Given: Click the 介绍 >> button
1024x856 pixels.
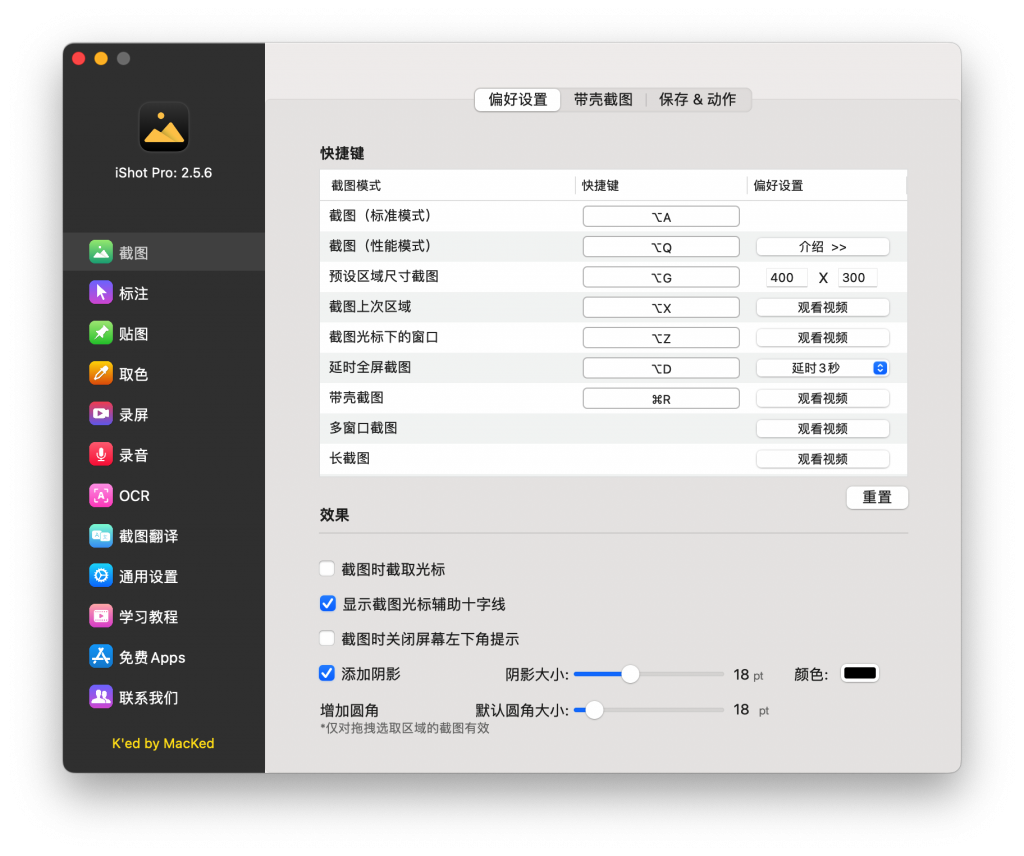Looking at the screenshot, I should pos(822,247).
